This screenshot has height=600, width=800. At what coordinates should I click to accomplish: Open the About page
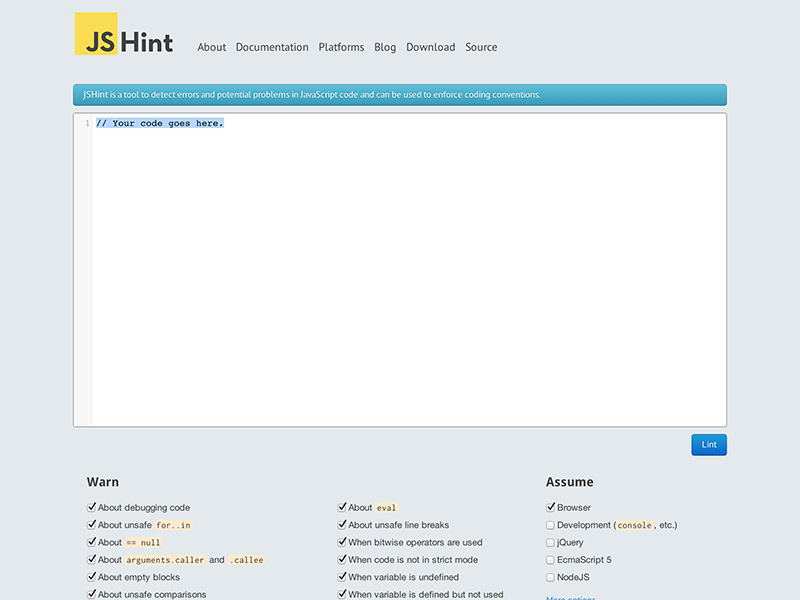211,47
